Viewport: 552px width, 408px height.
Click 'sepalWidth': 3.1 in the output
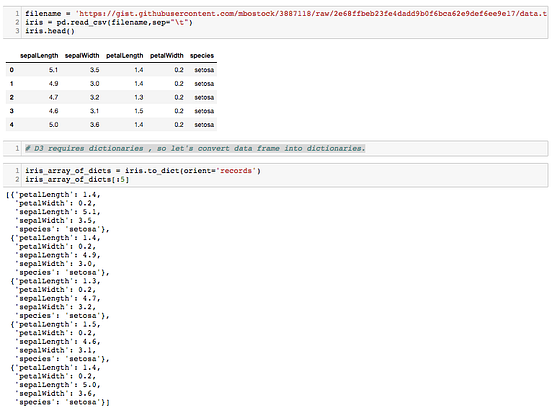(56, 350)
